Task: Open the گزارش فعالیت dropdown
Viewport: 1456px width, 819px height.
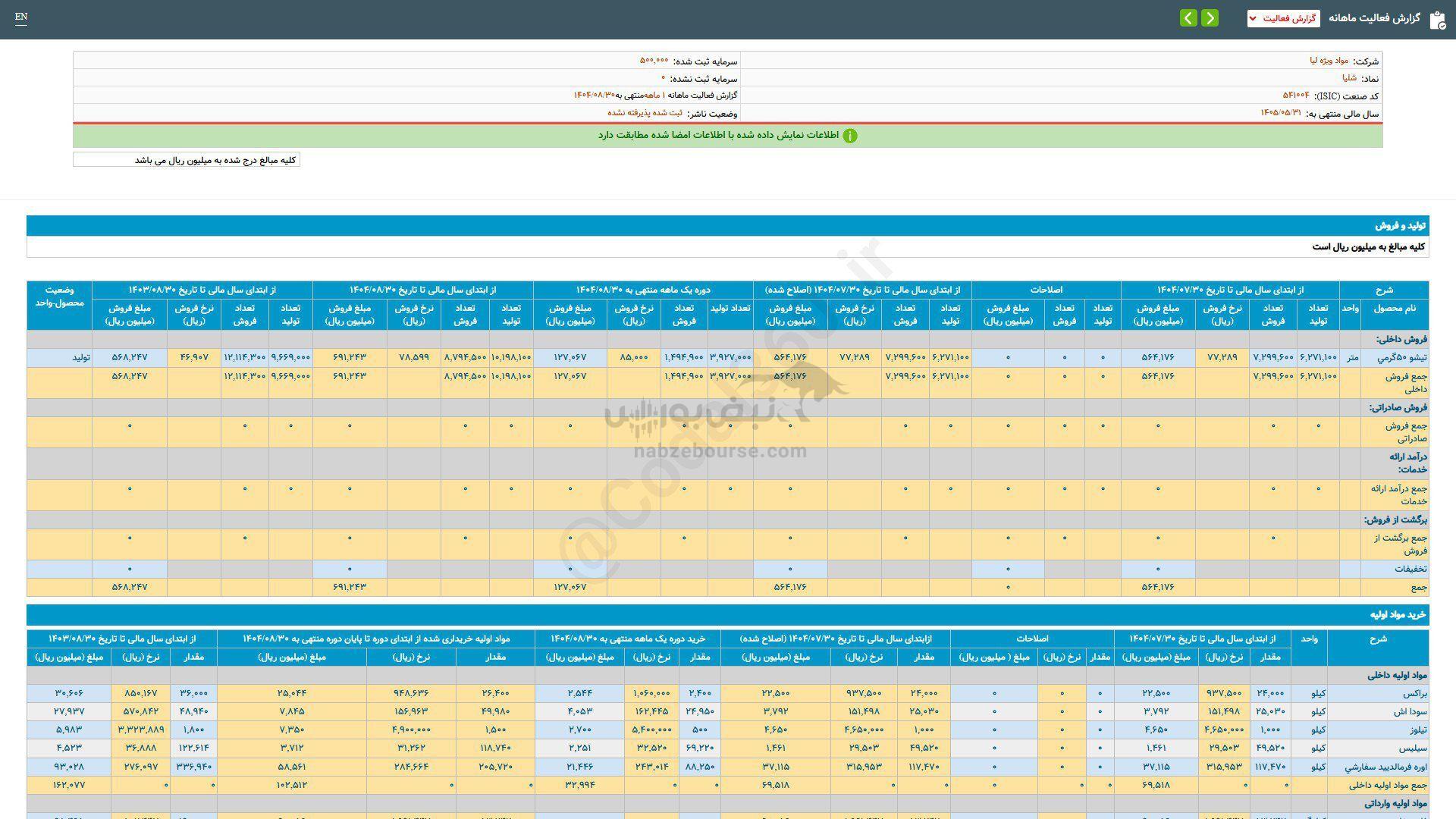Action: 1283,18
